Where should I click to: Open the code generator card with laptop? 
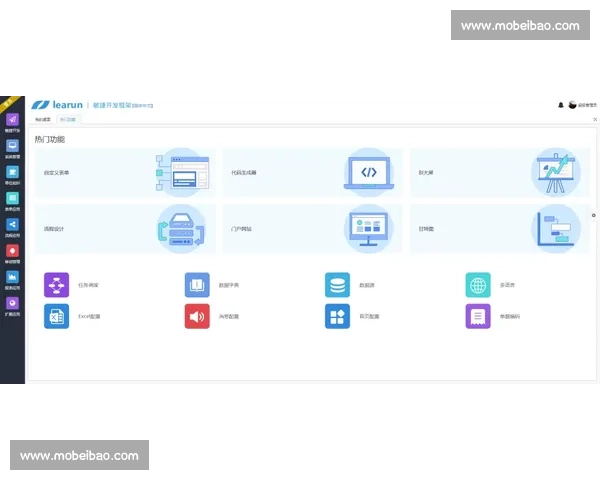click(313, 172)
